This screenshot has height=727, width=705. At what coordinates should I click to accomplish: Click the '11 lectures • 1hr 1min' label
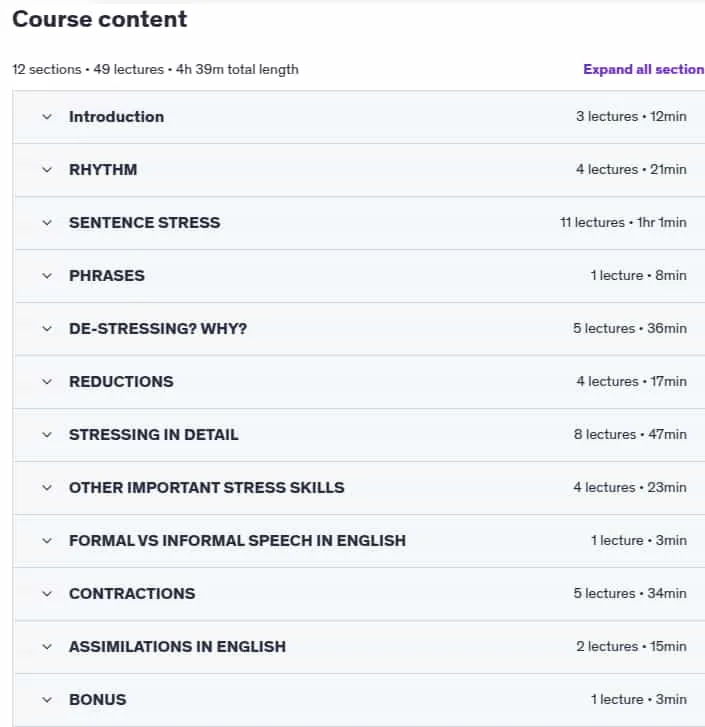(x=623, y=223)
